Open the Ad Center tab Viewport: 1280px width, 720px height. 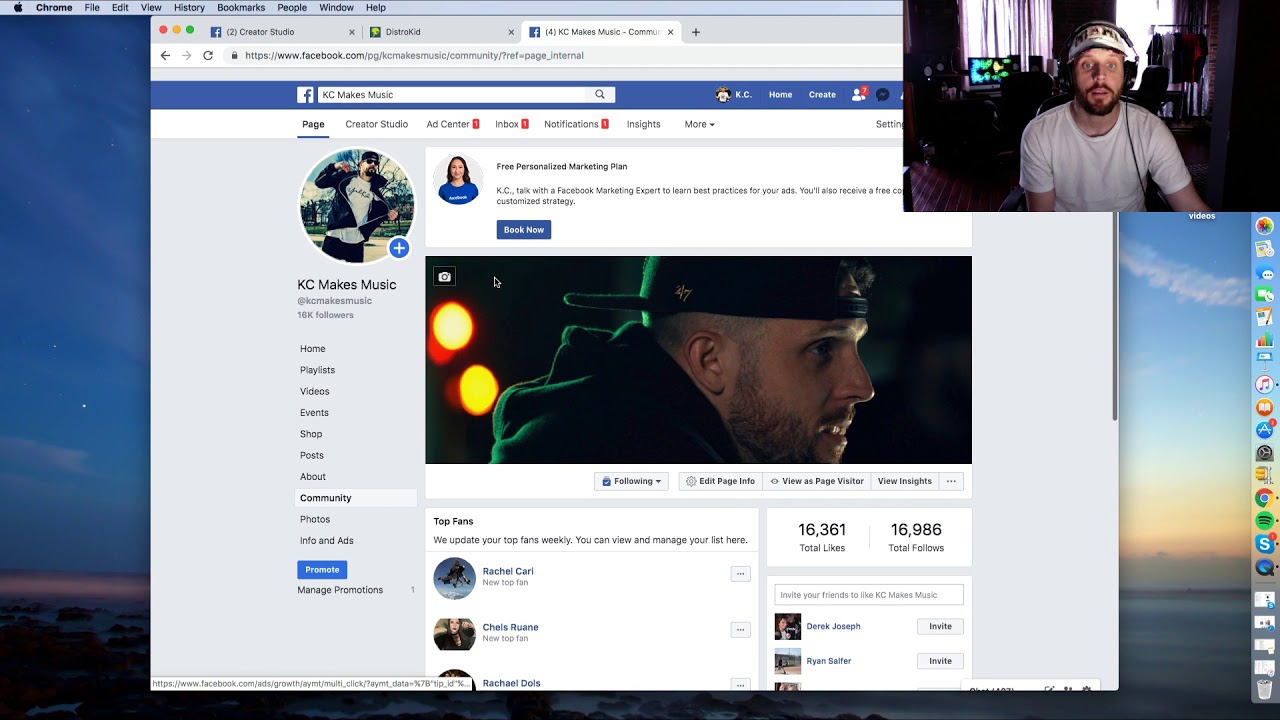coord(452,124)
